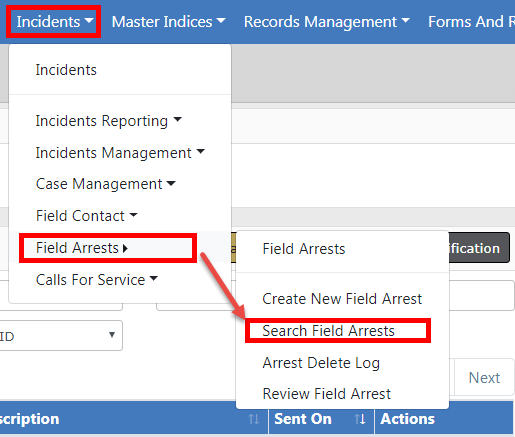Open the Forms And Reports menu
Viewport: 515px width, 437px height.
471,22
